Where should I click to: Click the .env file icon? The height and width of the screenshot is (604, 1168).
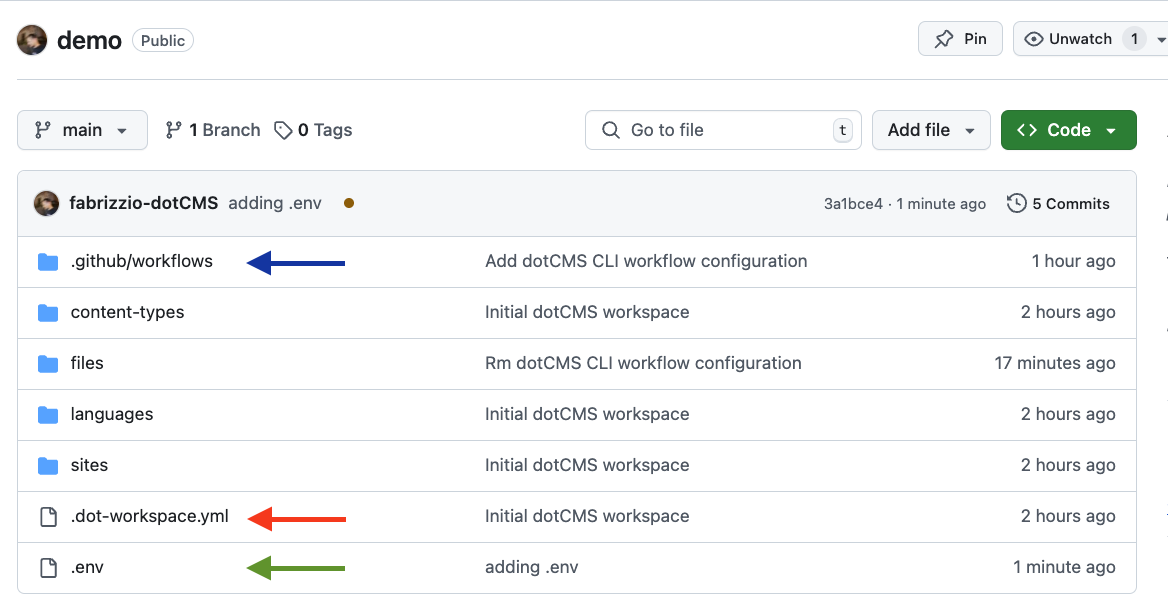pyautogui.click(x=48, y=568)
